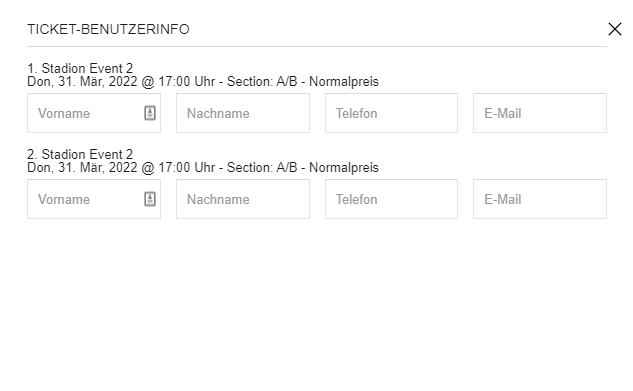This screenshot has height=391, width=633.
Task: Click the Telefon field of the second ticket
Action: coord(391,199)
